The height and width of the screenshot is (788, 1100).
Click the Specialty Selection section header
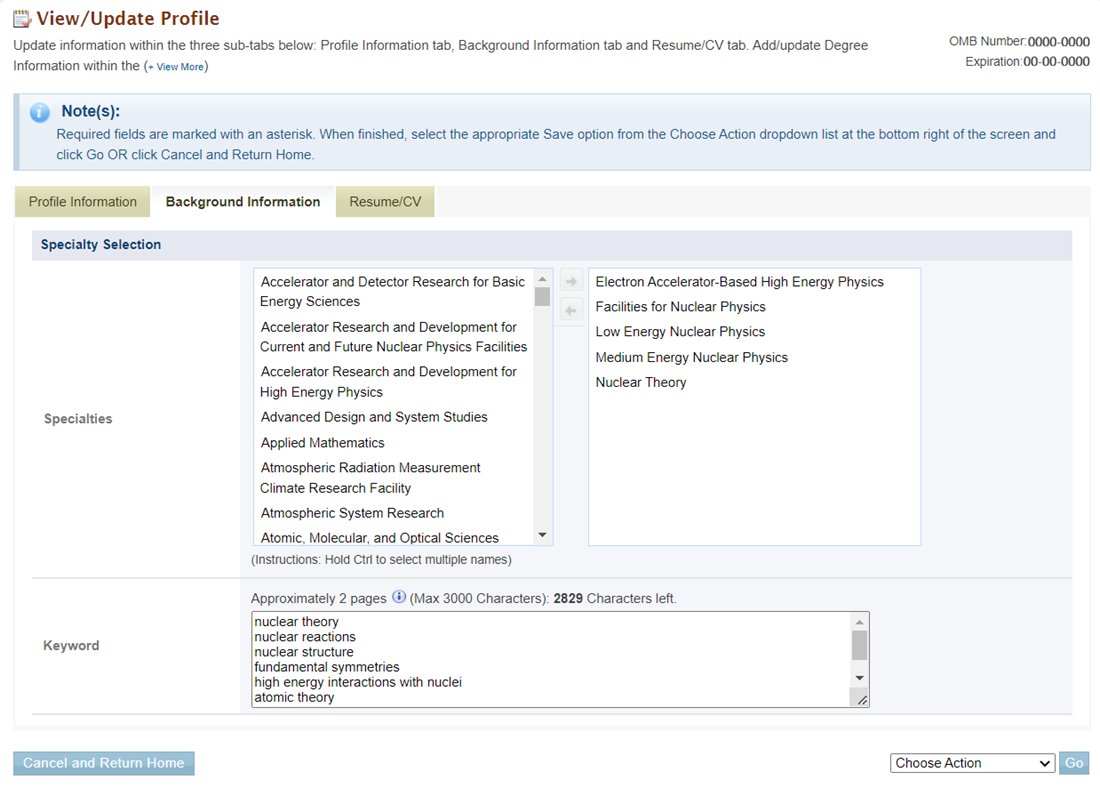[551, 245]
